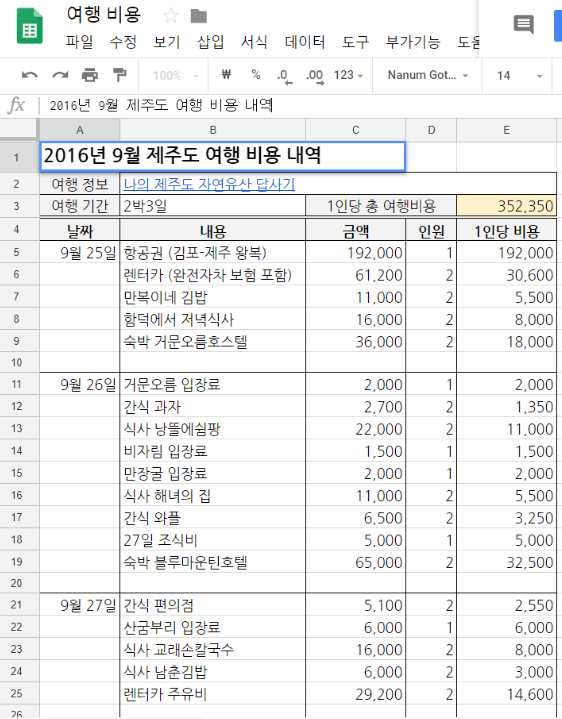The width and height of the screenshot is (562, 719).
Task: Select the 9월 25일 date cell
Action: (80, 253)
